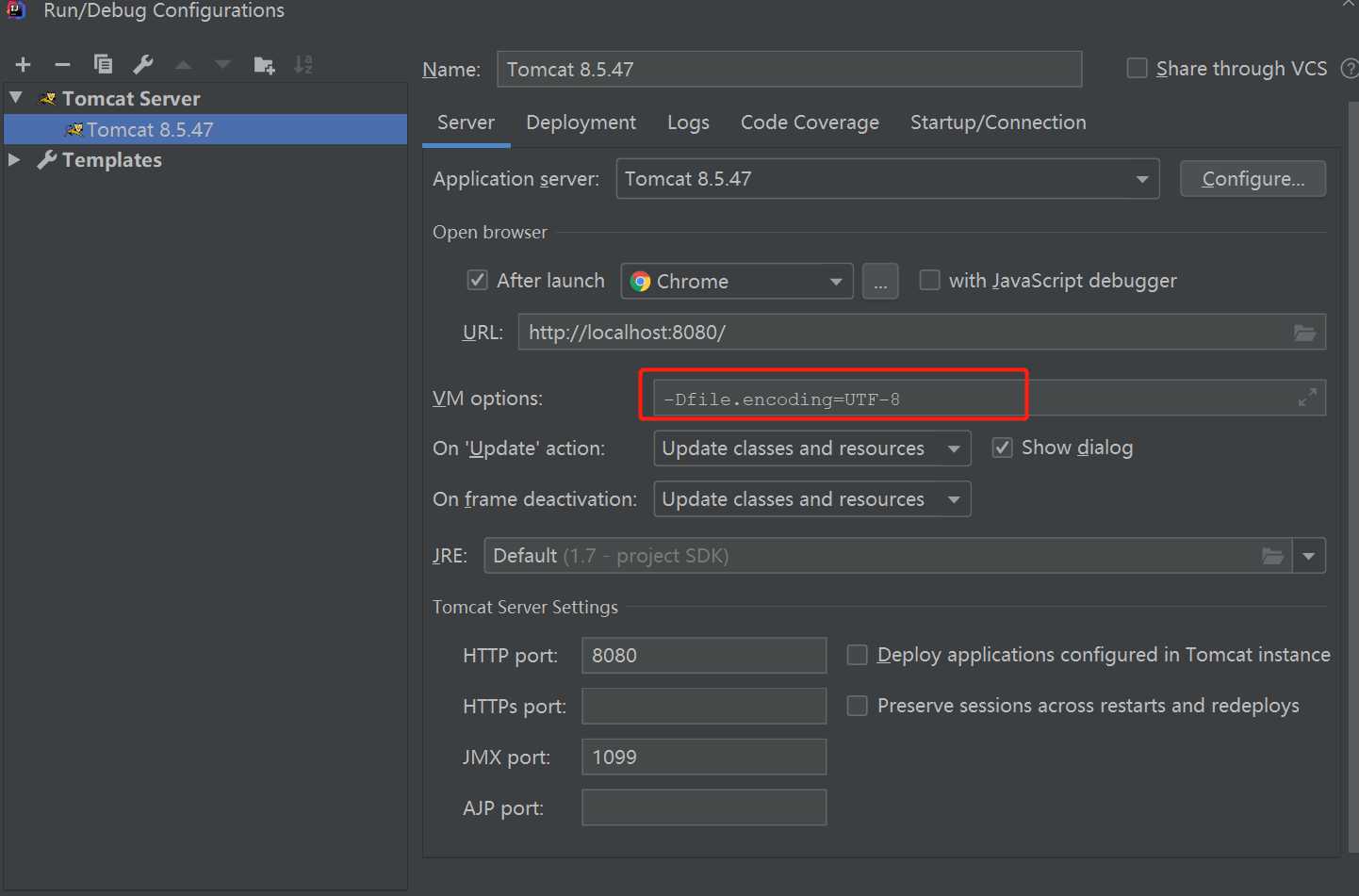
Task: Open the Chrome browser dropdown
Action: [737, 281]
